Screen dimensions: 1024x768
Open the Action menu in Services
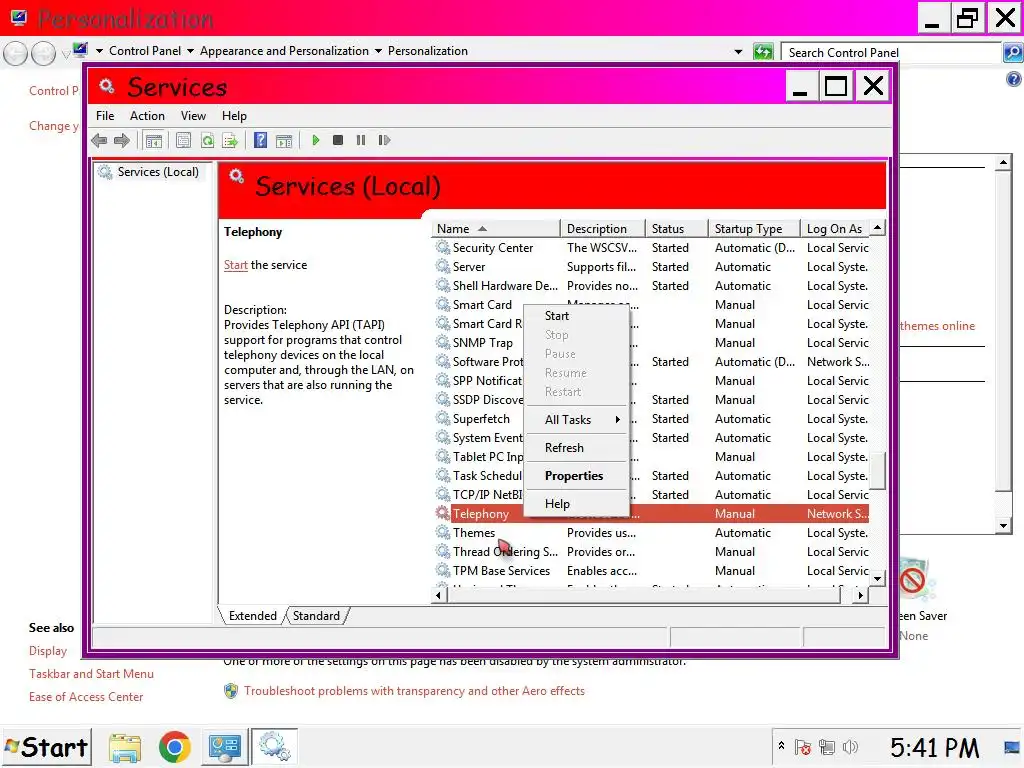[147, 116]
